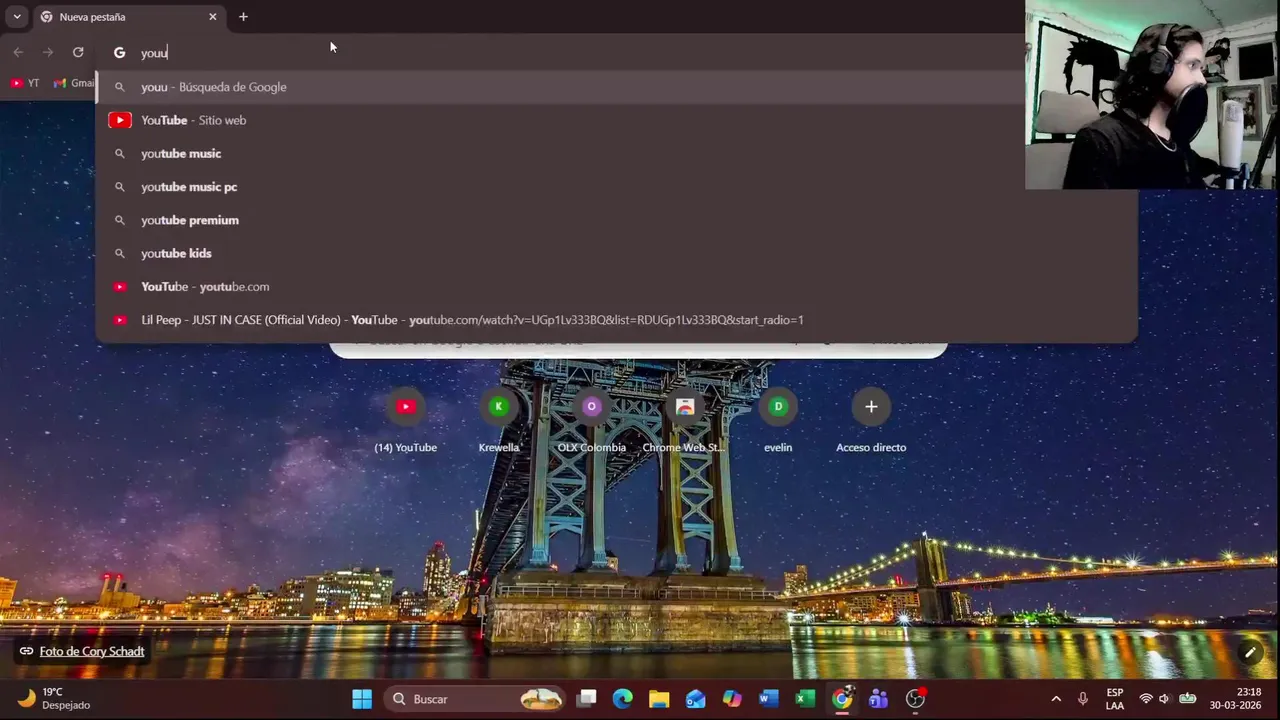Open the weather widget showing 19°C Despejado
This screenshot has height=720, width=1280.
(x=55, y=699)
